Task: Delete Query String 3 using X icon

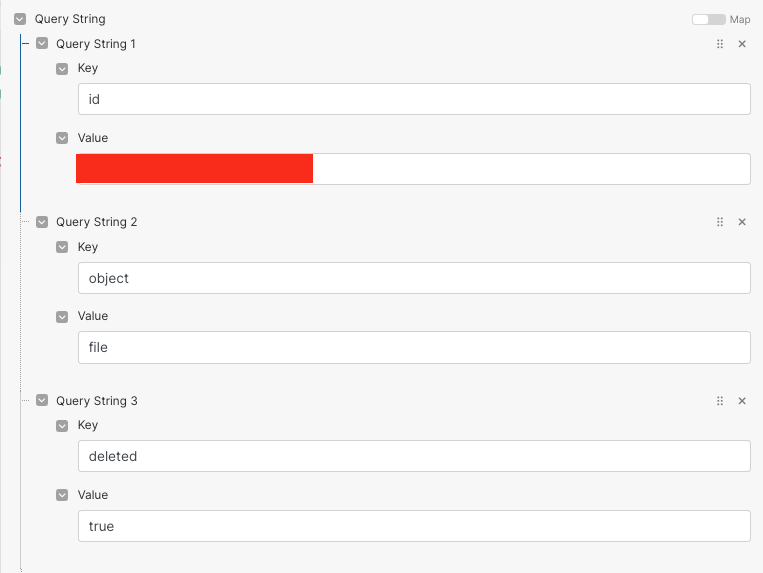Action: [742, 401]
